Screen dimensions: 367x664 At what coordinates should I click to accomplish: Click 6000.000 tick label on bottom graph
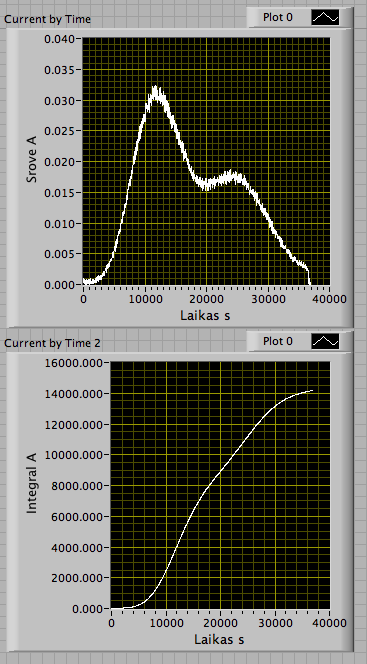click(x=77, y=517)
